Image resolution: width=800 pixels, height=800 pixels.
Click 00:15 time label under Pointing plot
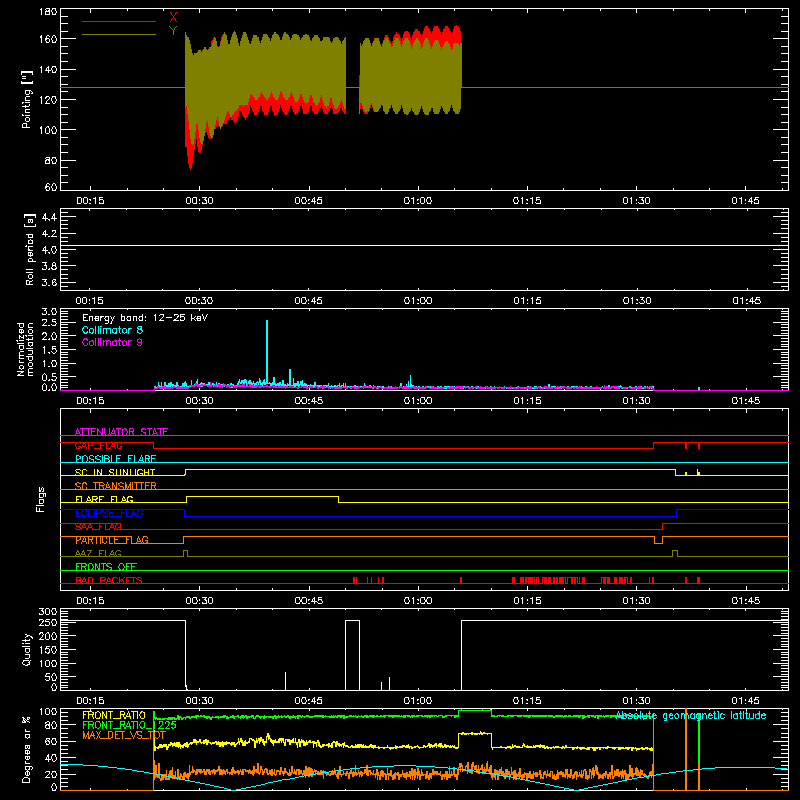(x=90, y=201)
